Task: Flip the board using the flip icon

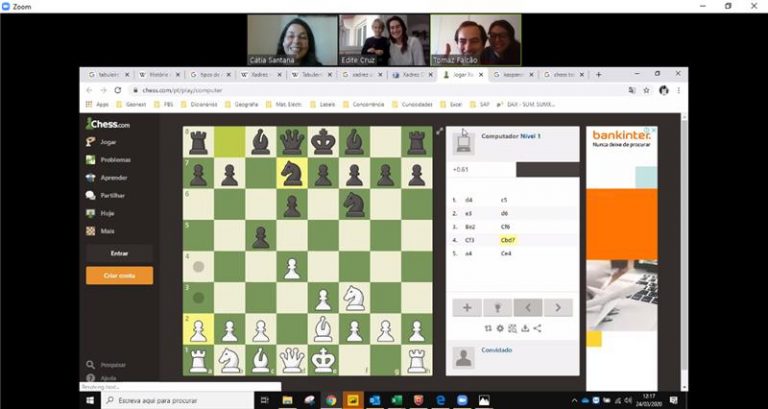Action: [x=487, y=328]
